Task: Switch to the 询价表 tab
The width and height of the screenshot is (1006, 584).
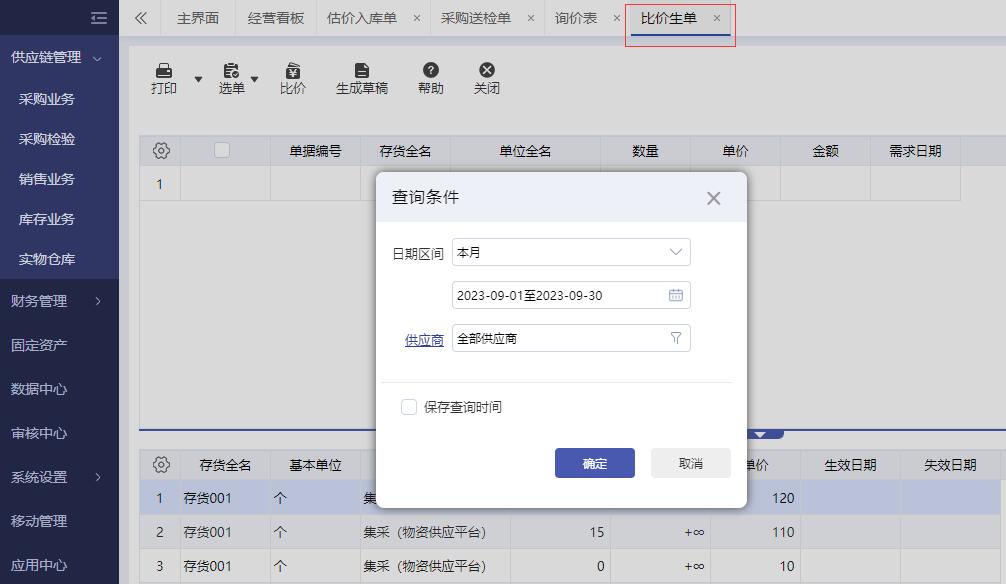Action: (x=576, y=18)
